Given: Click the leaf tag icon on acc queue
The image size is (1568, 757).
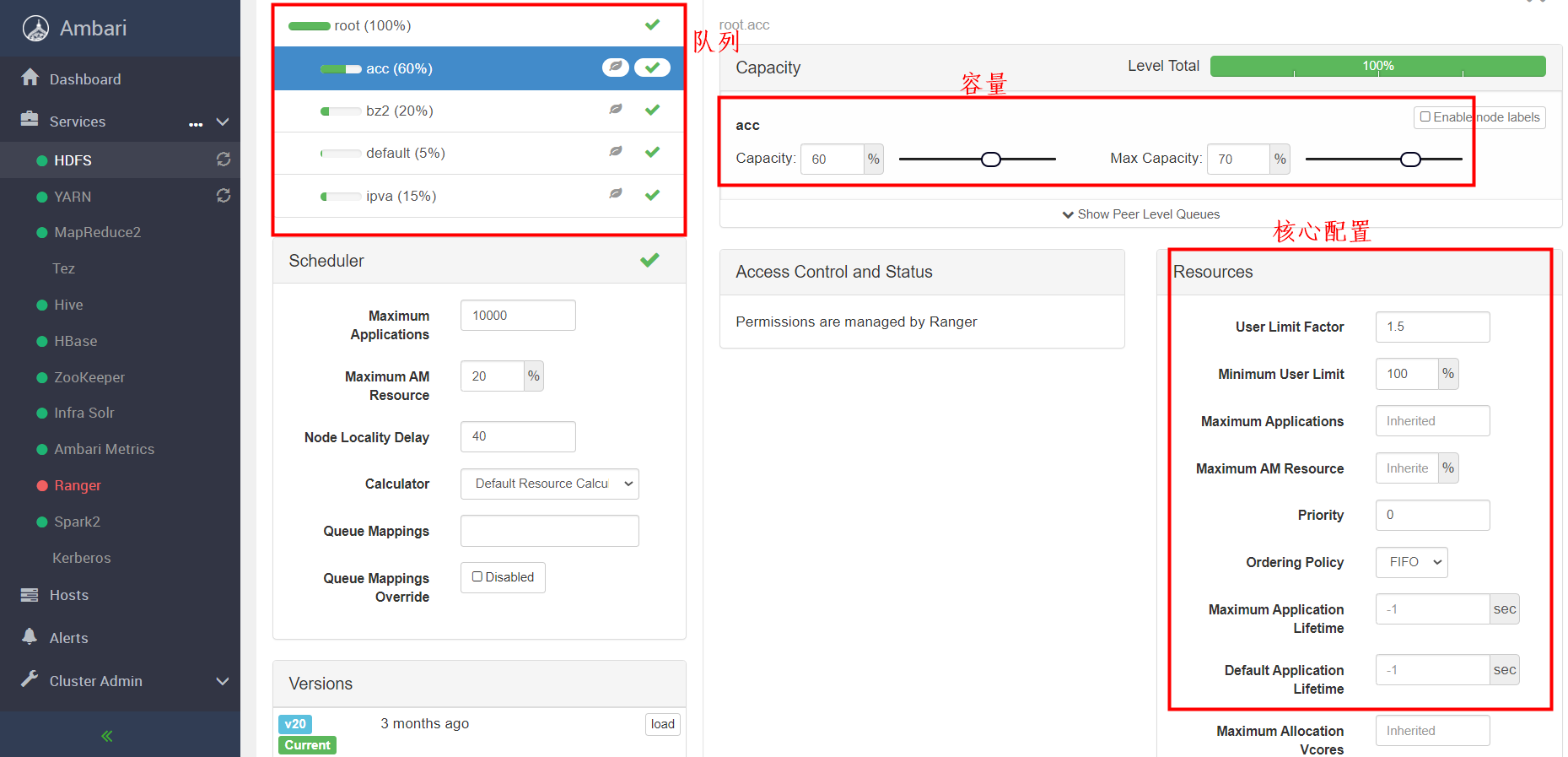Looking at the screenshot, I should click(x=616, y=68).
